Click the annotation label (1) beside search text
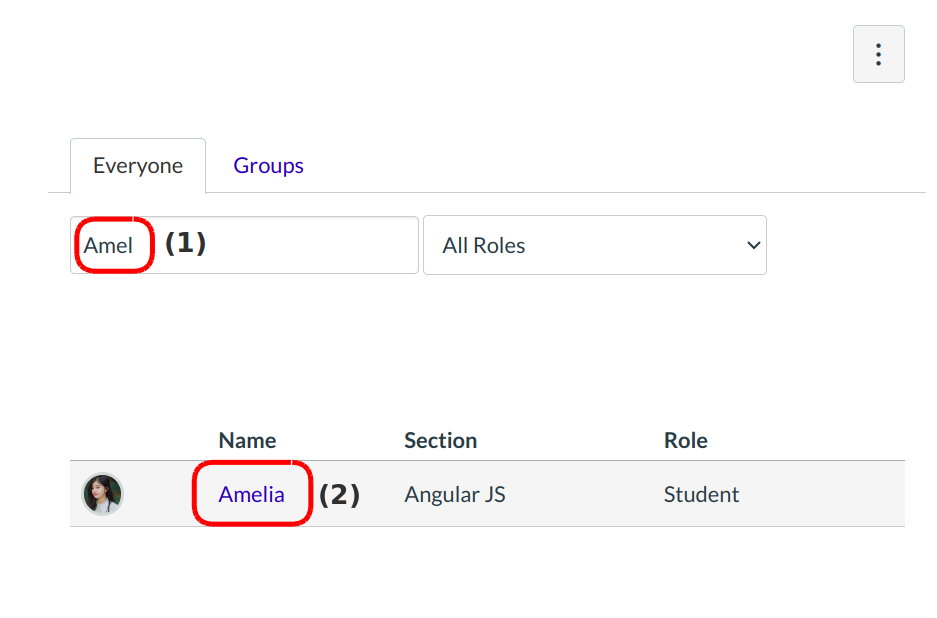 click(x=185, y=243)
